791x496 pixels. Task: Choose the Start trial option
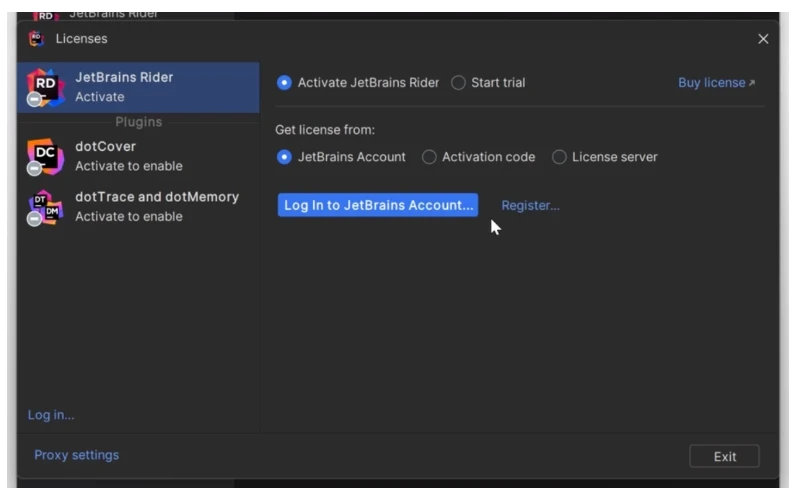pyautogui.click(x=458, y=83)
